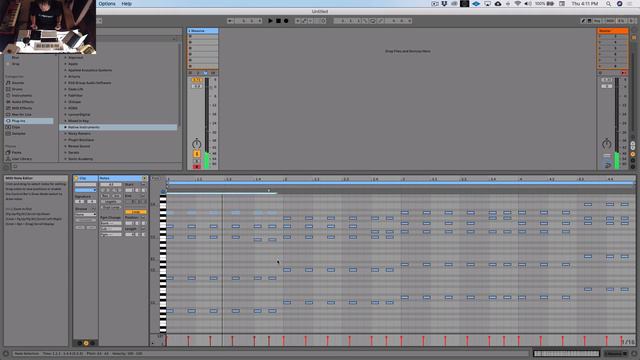Click the Rev notes button
Image resolution: width=640 pixels, height=360 pixels.
105,196
